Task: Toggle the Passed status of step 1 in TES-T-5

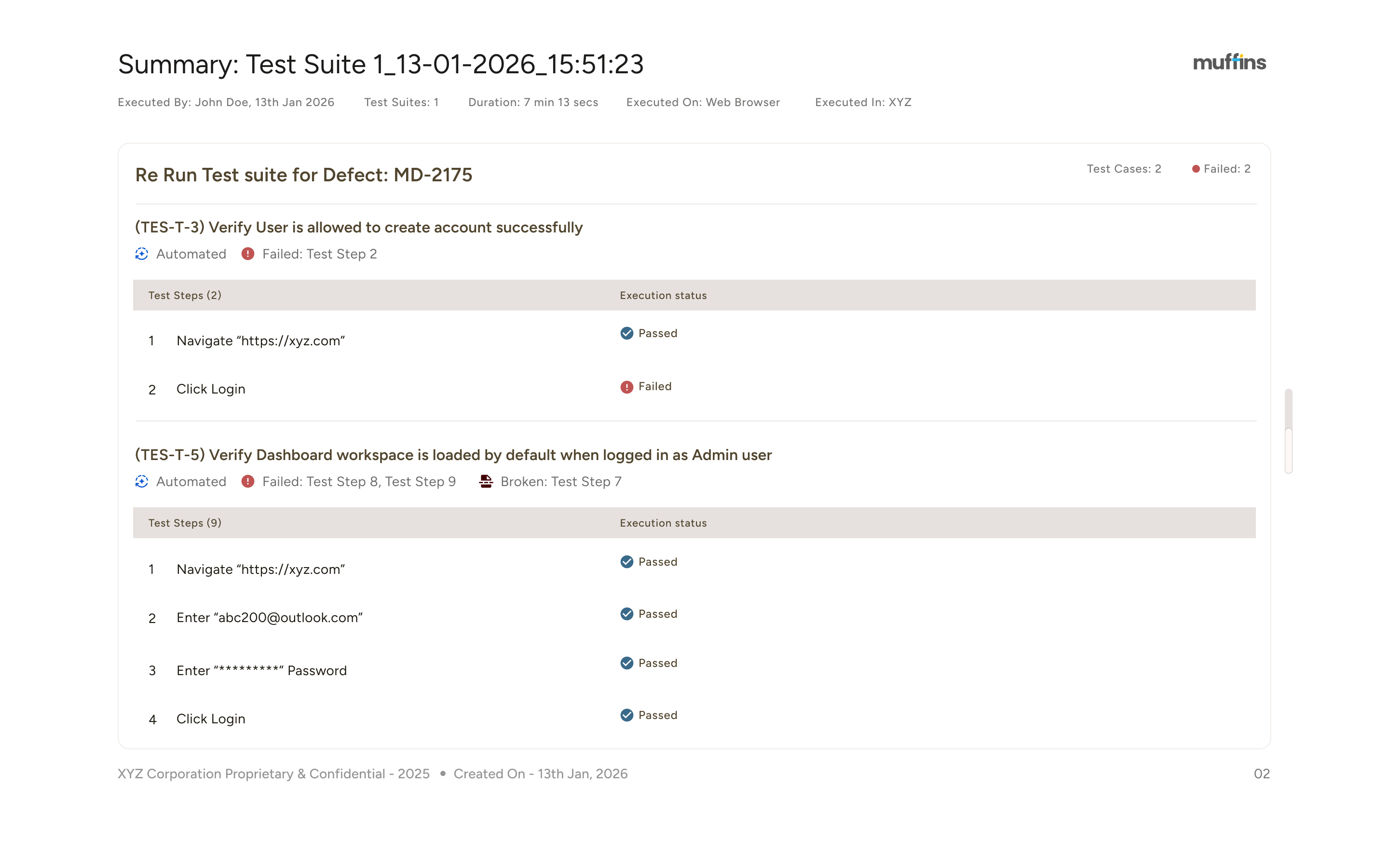Action: (x=627, y=562)
